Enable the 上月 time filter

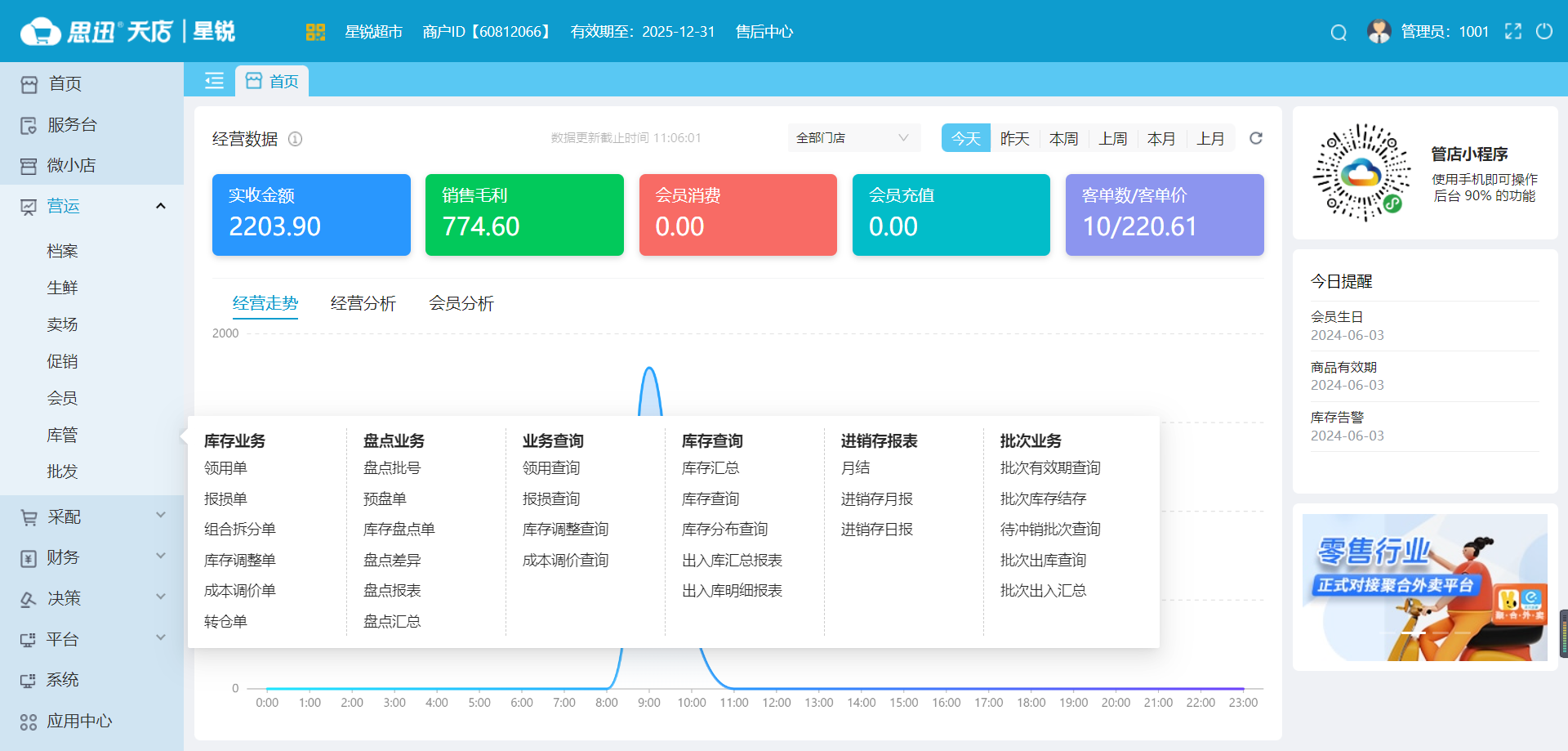pyautogui.click(x=1211, y=138)
